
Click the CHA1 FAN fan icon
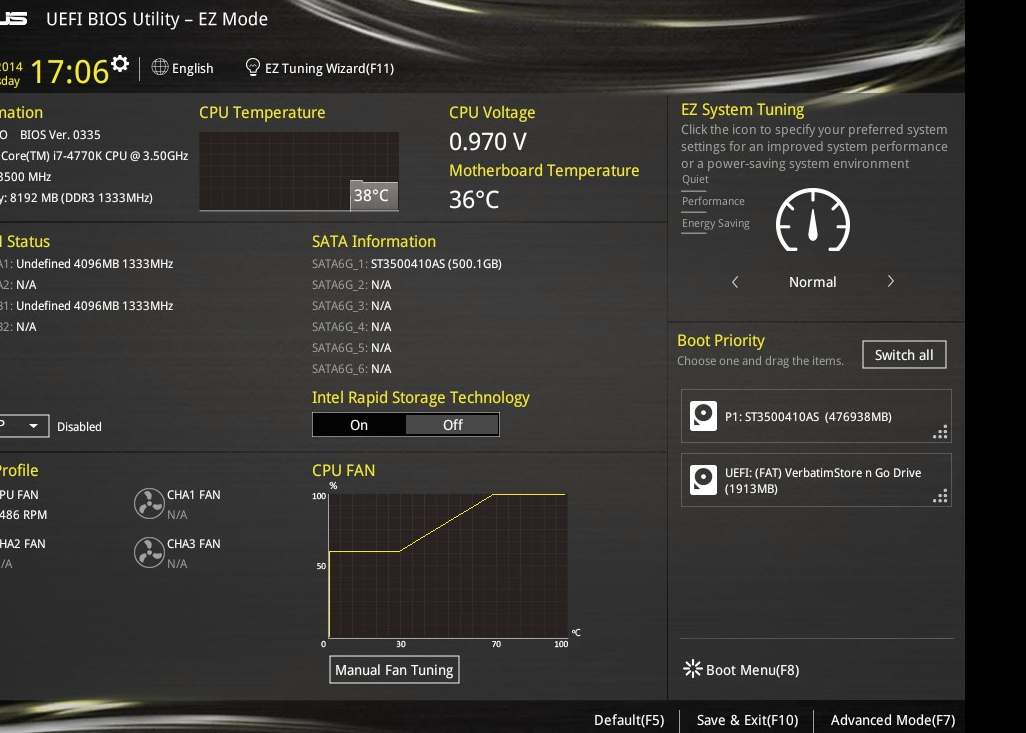[x=149, y=504]
